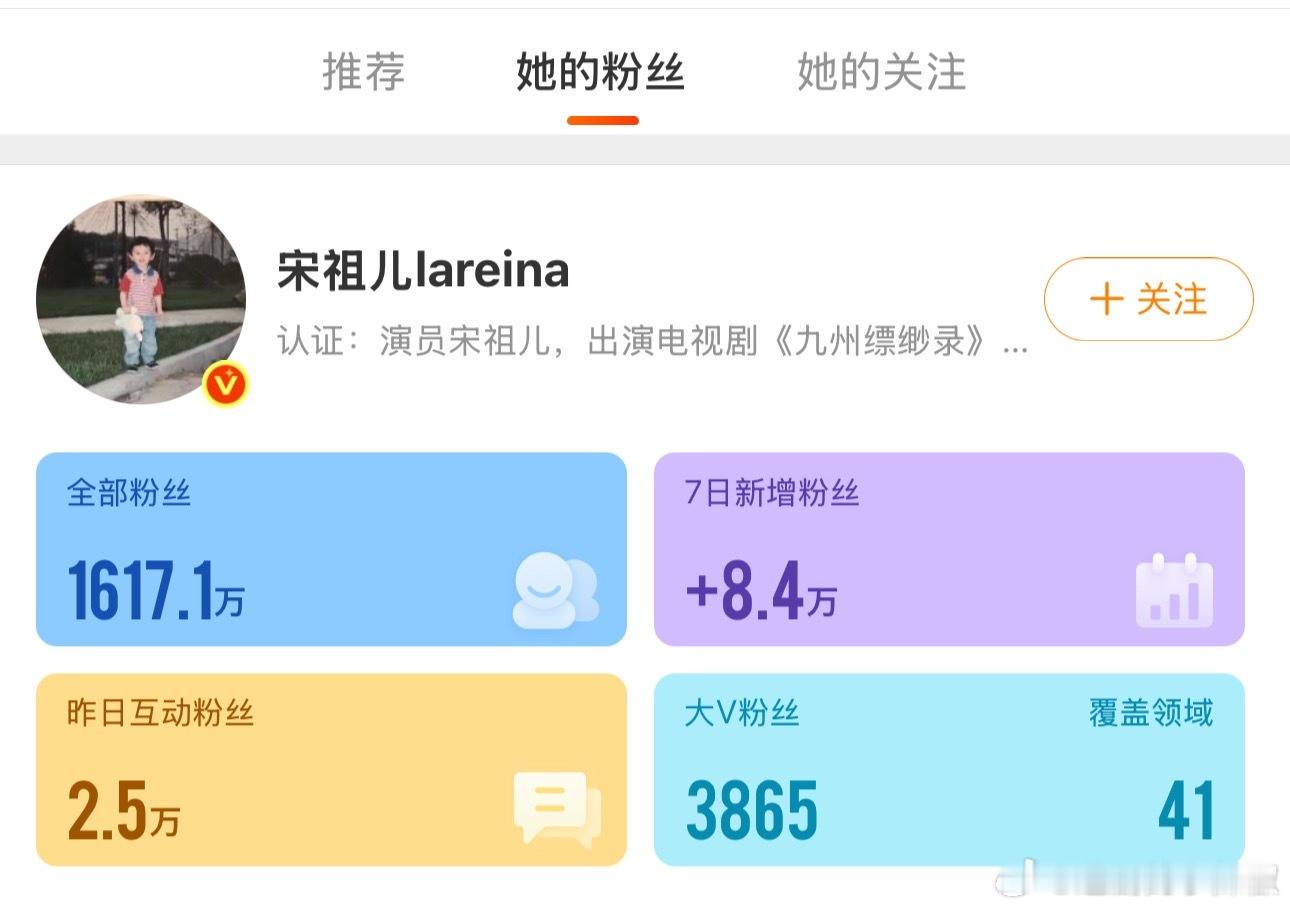Click the orange V verification badge
The image size is (1290, 910).
pyautogui.click(x=226, y=385)
